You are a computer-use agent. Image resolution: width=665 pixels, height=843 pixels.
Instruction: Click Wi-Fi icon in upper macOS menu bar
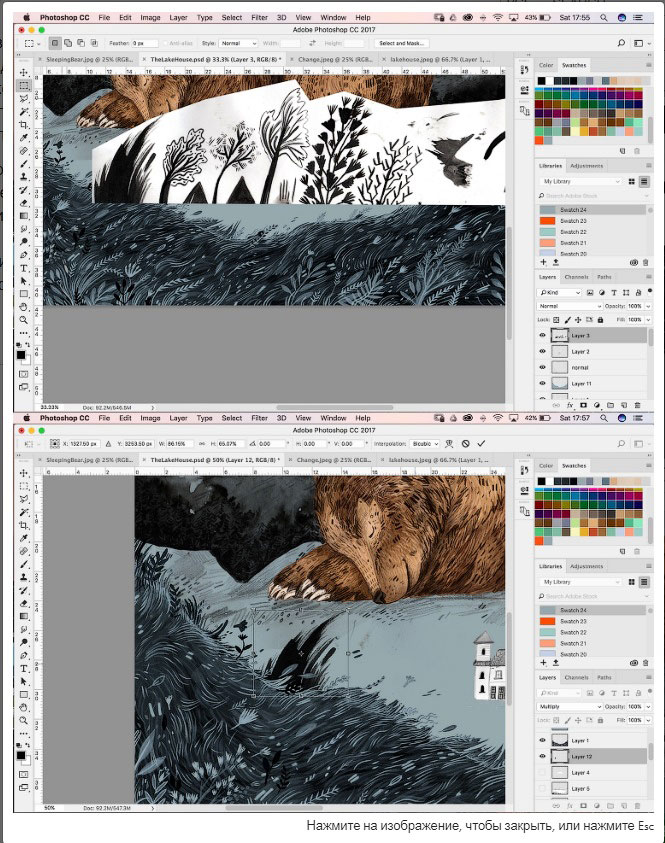498,17
